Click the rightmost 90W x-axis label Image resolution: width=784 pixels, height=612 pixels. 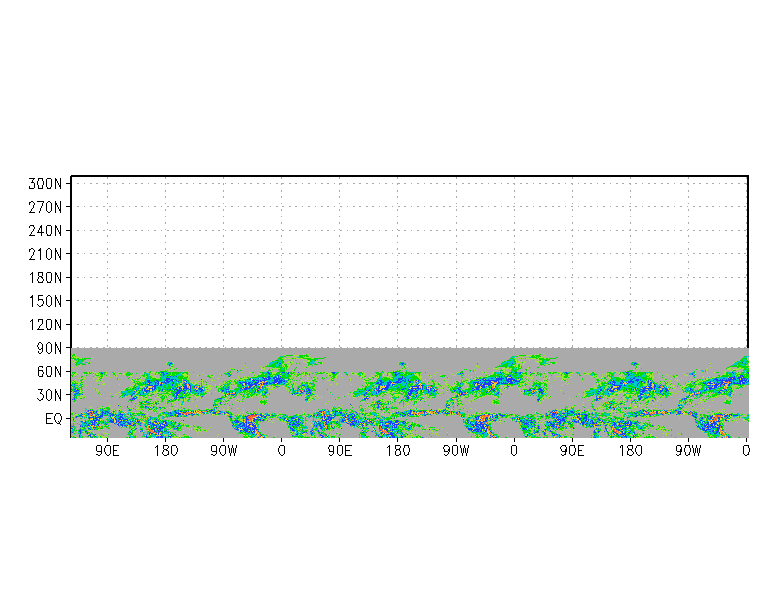(x=688, y=451)
